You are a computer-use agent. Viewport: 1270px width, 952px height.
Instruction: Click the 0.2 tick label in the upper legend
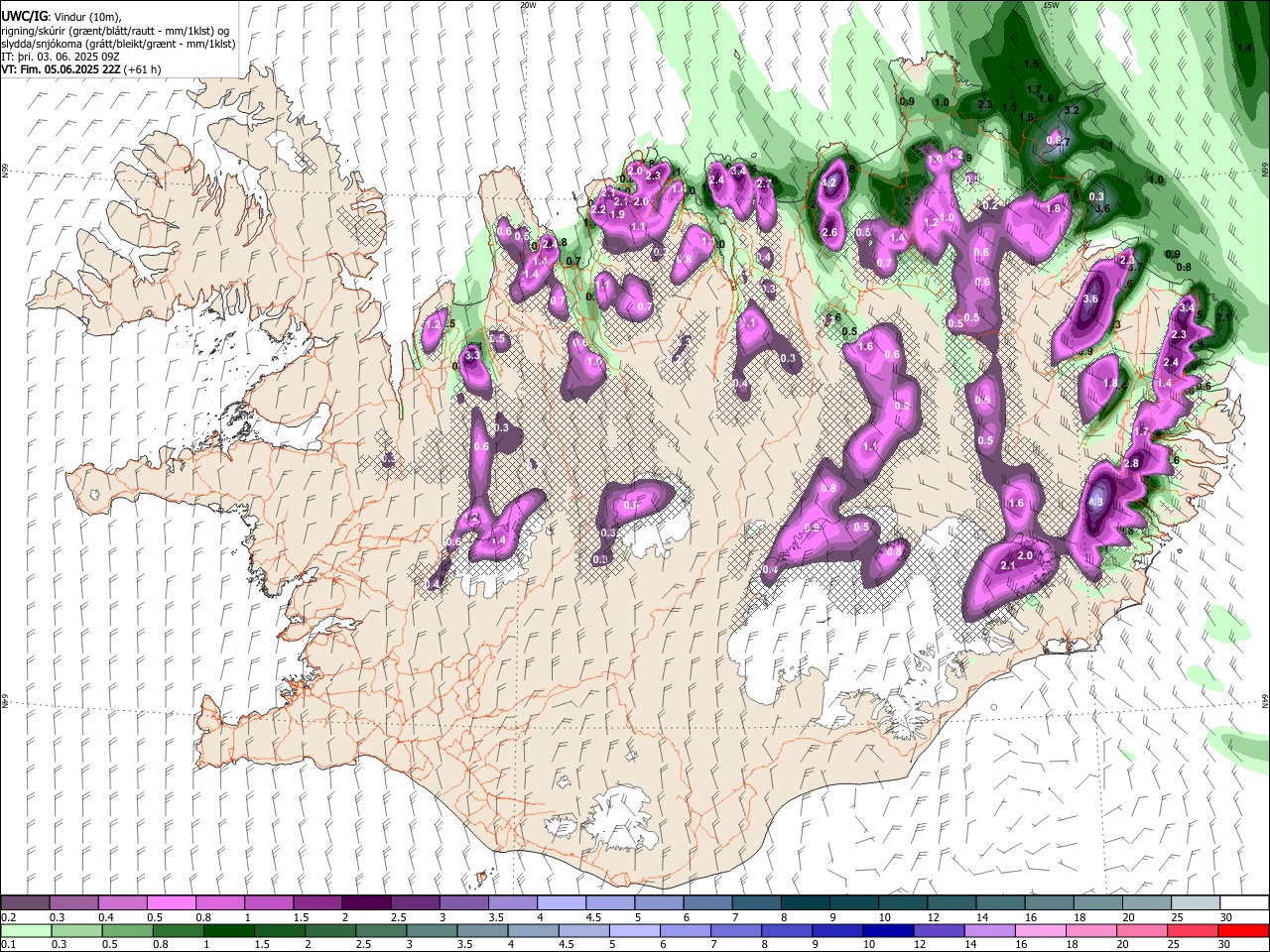(8, 917)
